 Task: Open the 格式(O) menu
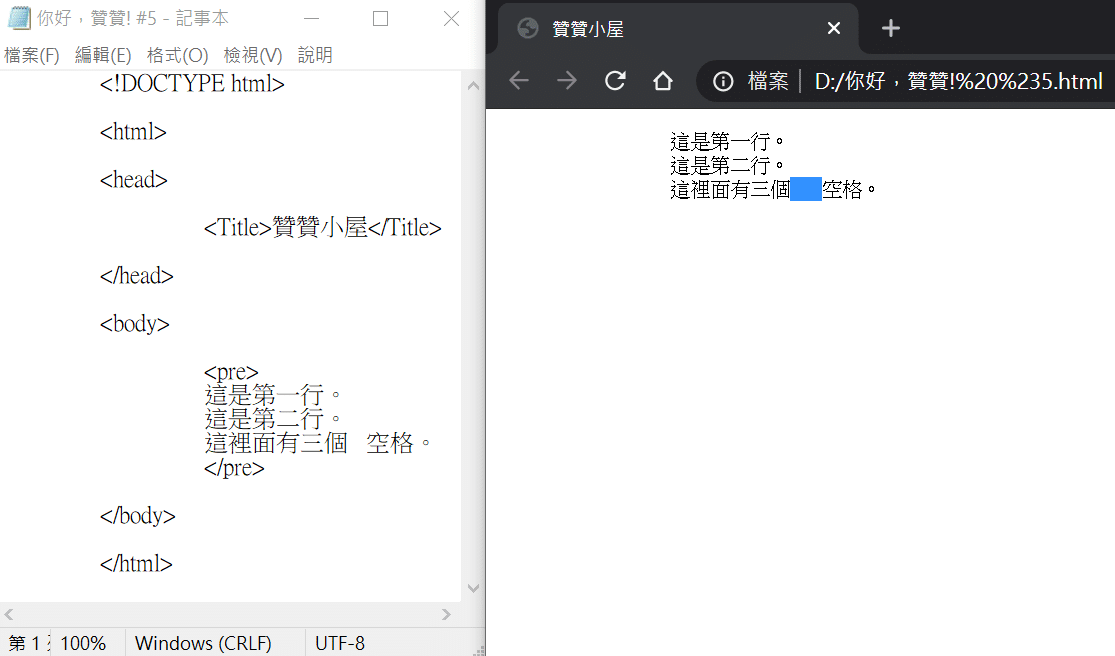tap(177, 55)
